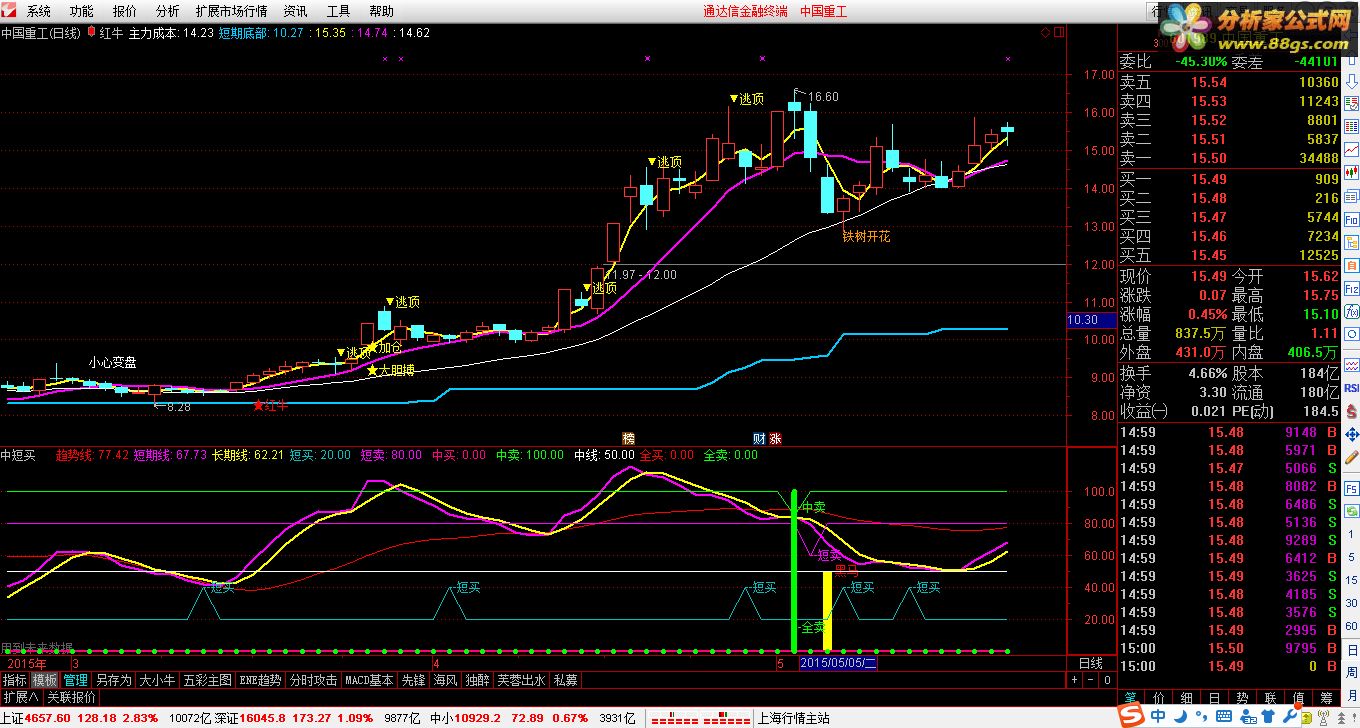Click the colored grid sidebar icon

pyautogui.click(x=1350, y=127)
